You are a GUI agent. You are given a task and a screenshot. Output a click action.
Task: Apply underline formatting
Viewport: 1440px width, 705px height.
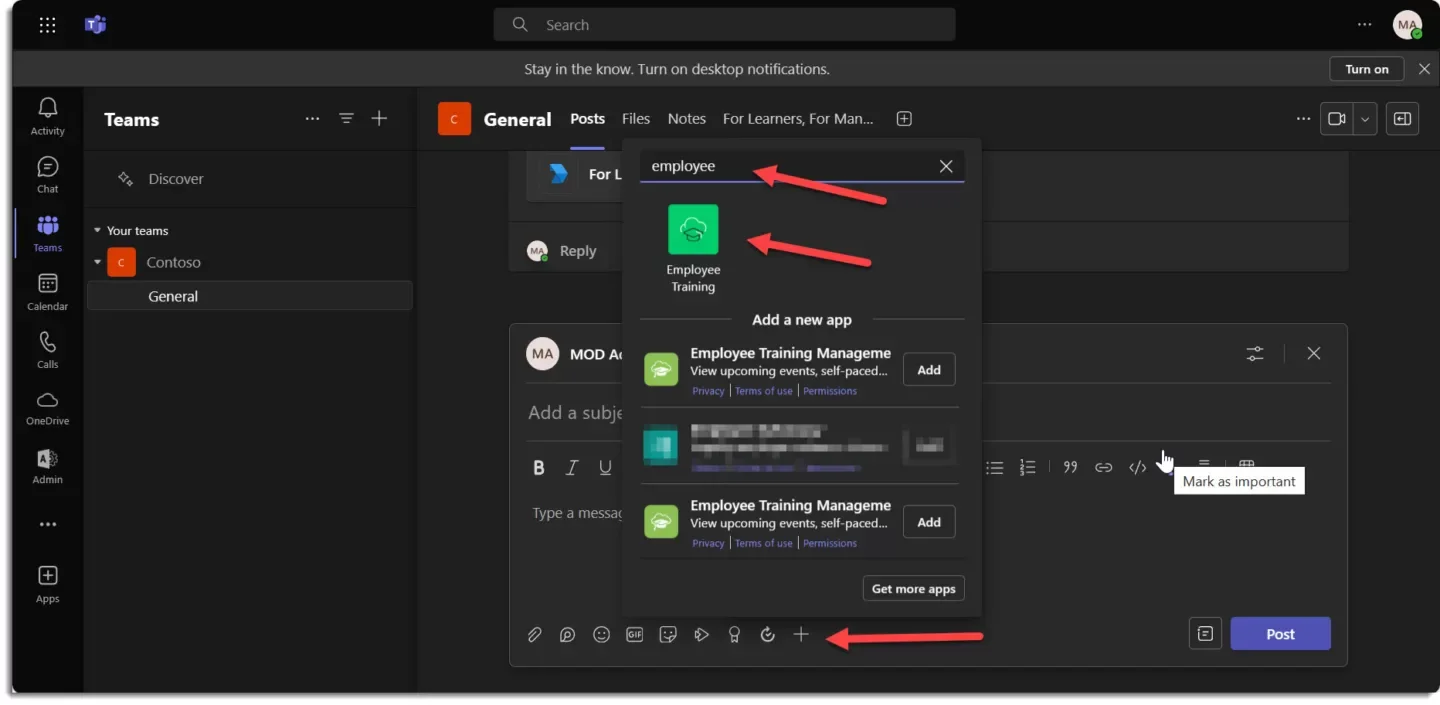click(605, 467)
